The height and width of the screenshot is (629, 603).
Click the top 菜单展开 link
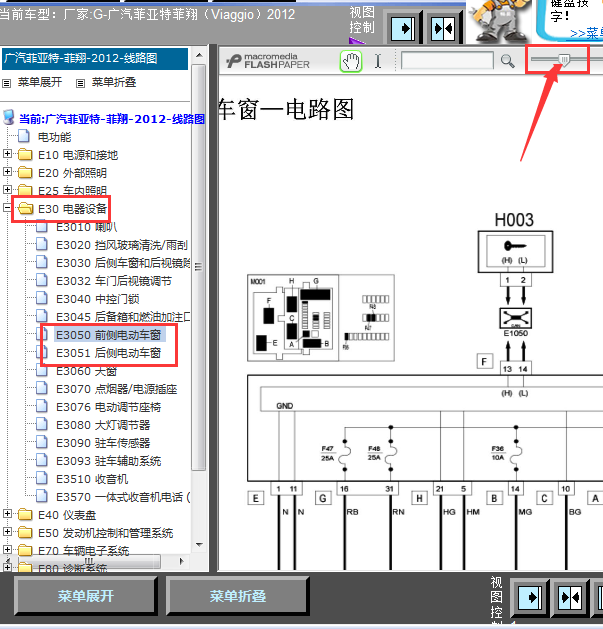coord(40,82)
